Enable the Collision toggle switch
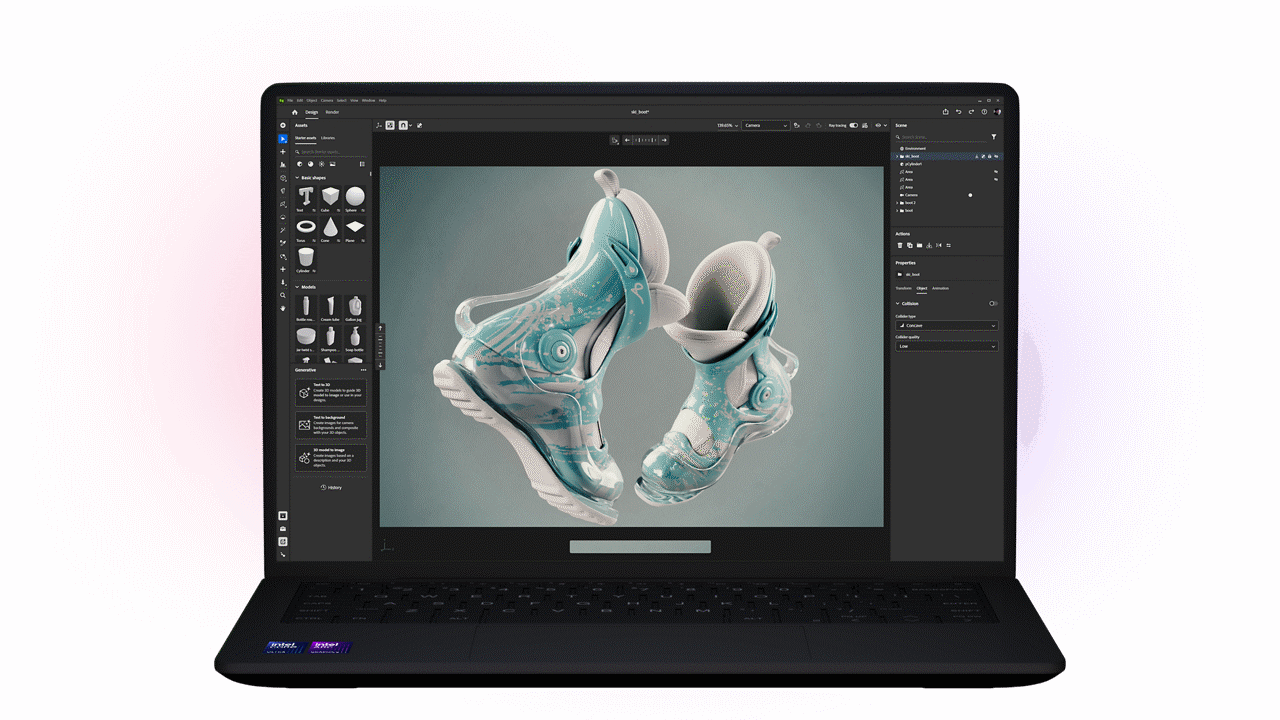 click(993, 303)
